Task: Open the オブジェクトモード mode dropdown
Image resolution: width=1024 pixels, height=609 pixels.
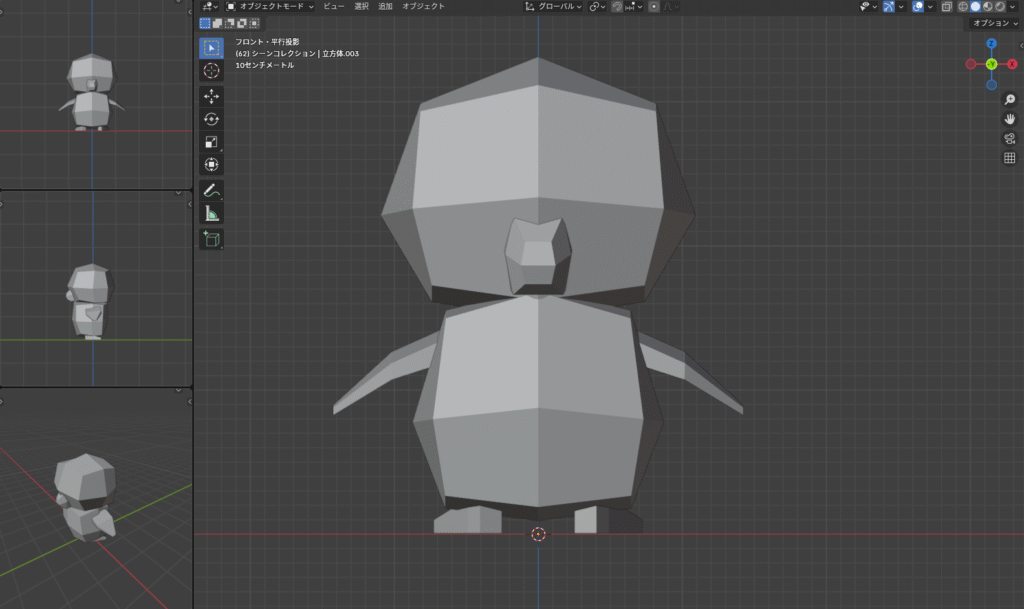Action: tap(270, 6)
